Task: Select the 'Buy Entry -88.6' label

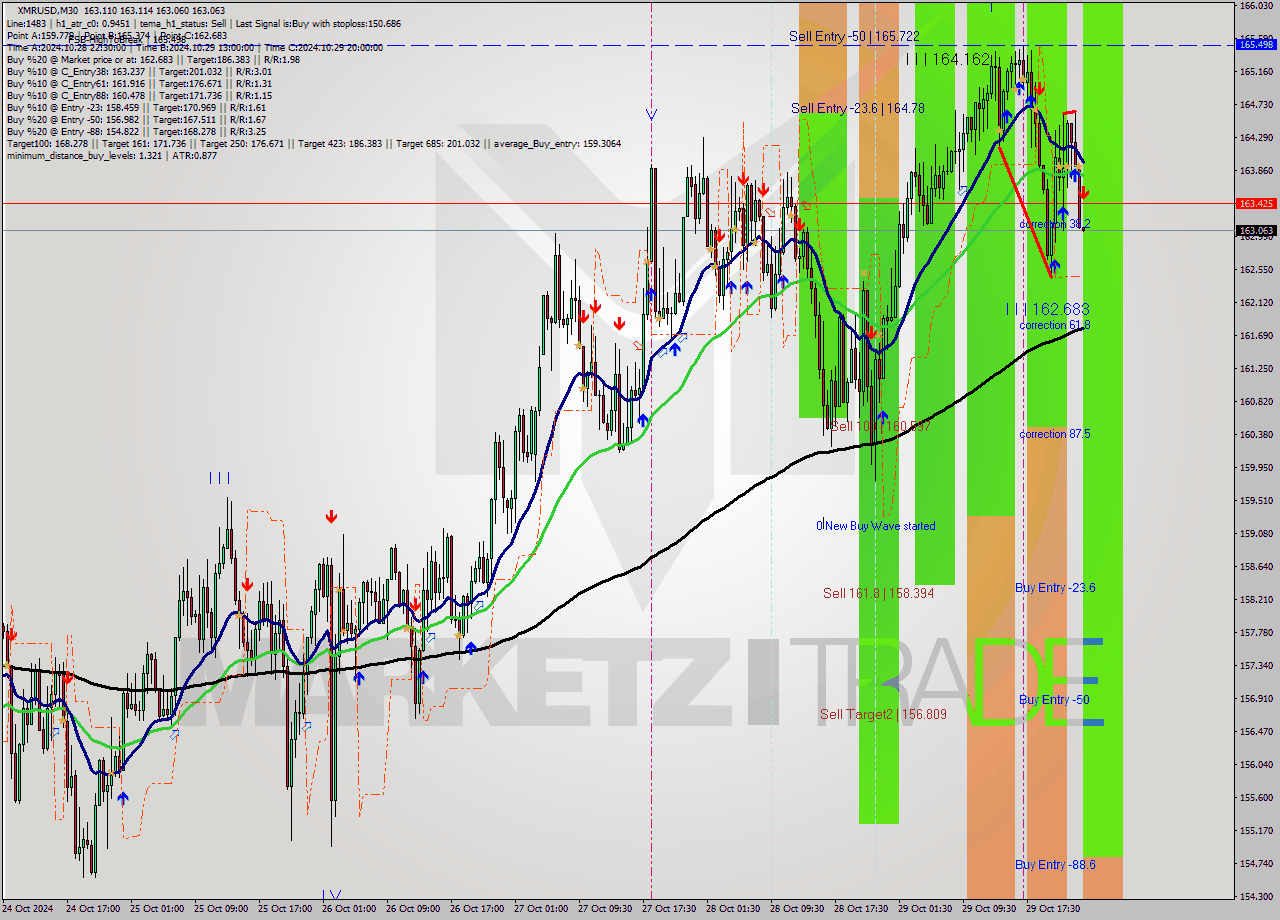Action: 1055,865
